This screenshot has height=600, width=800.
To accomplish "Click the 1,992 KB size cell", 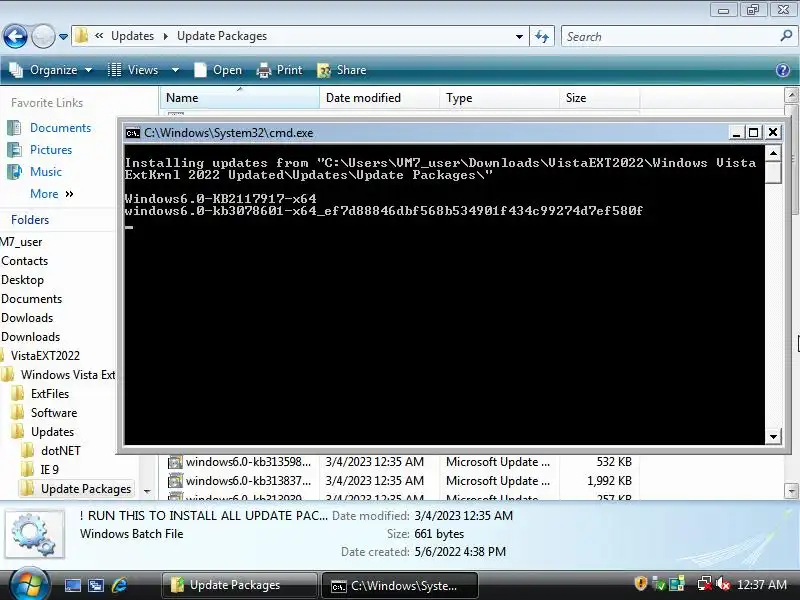I will click(x=609, y=481).
